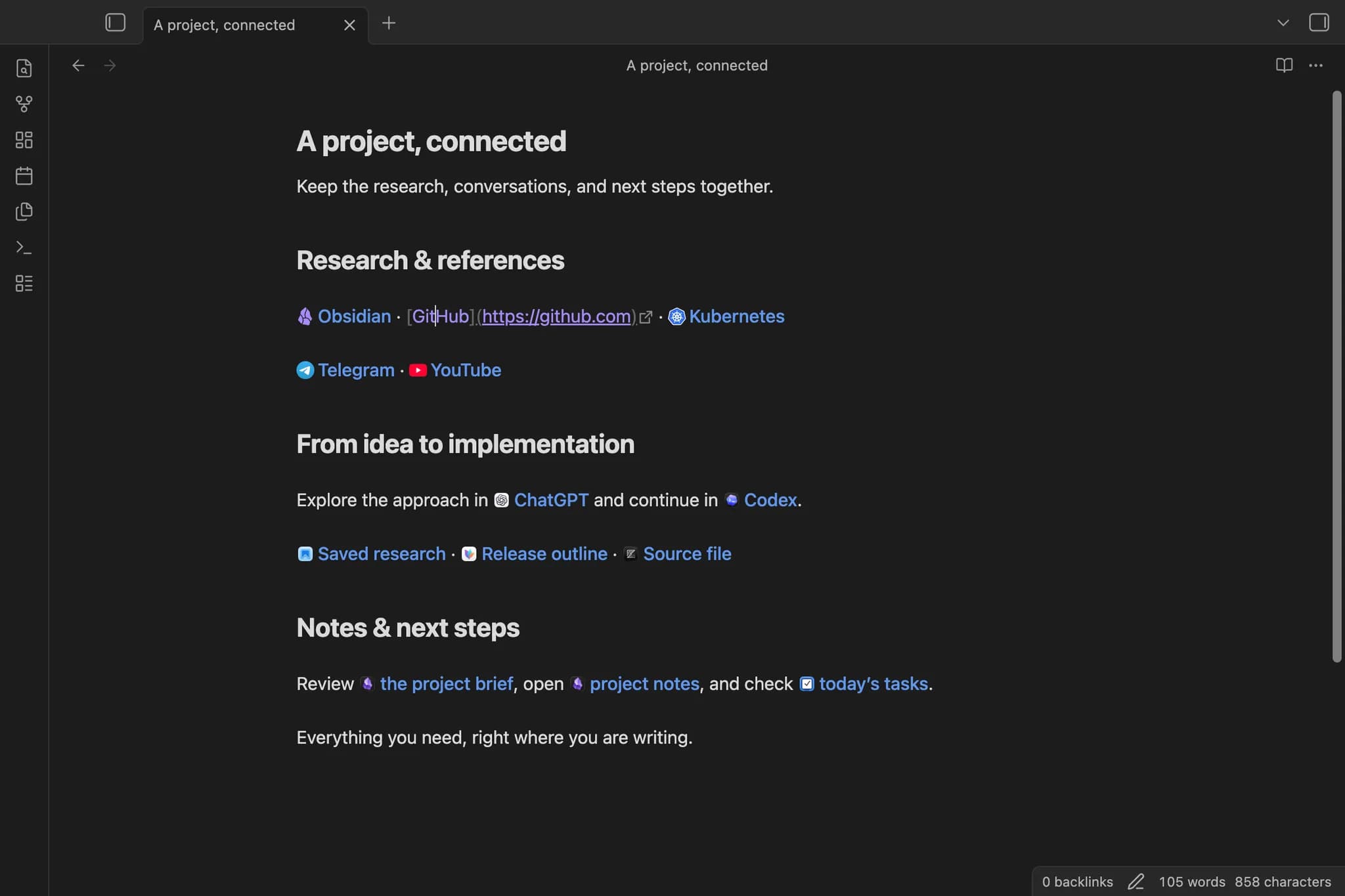This screenshot has width=1345, height=896.
Task: Click the insert template ribbon icon
Action: point(24,211)
